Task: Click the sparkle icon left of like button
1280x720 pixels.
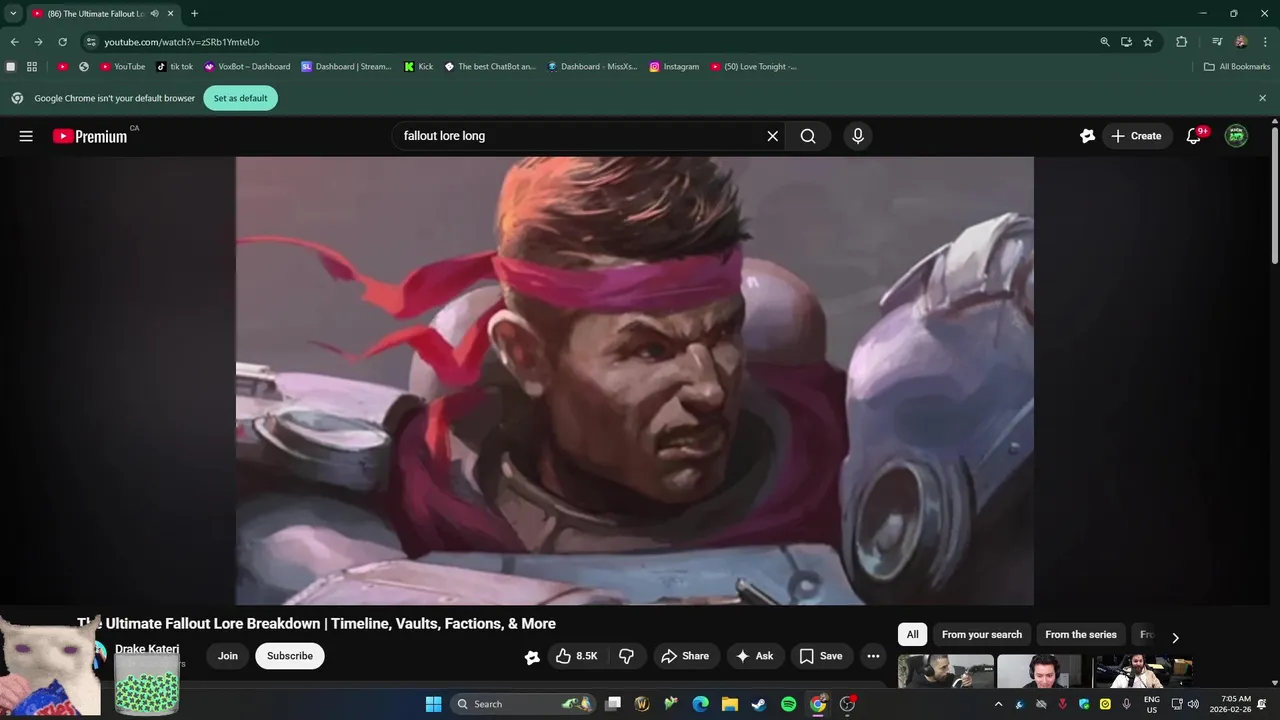Action: pyautogui.click(x=532, y=657)
